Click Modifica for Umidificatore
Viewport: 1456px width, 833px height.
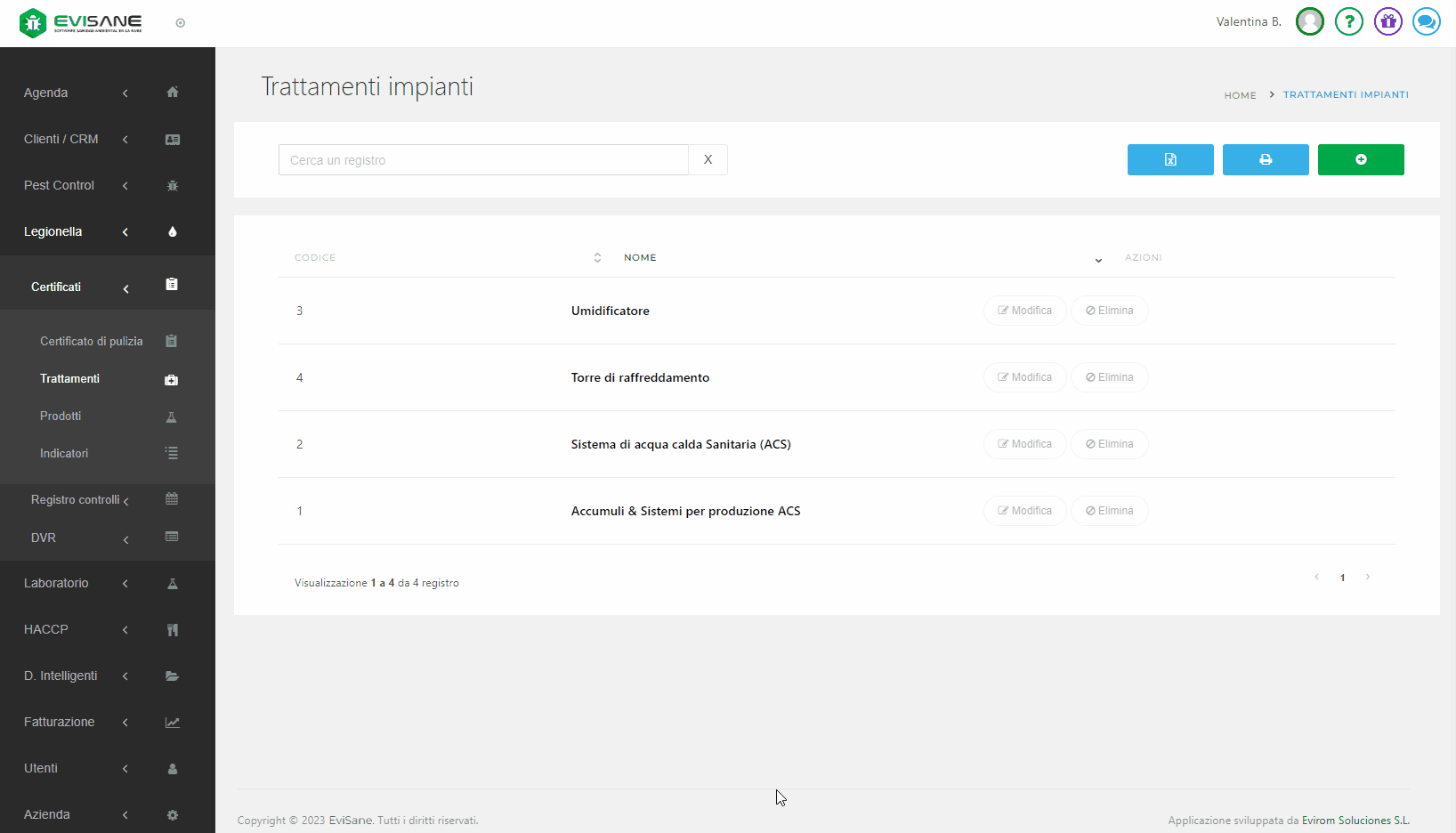(x=1024, y=311)
